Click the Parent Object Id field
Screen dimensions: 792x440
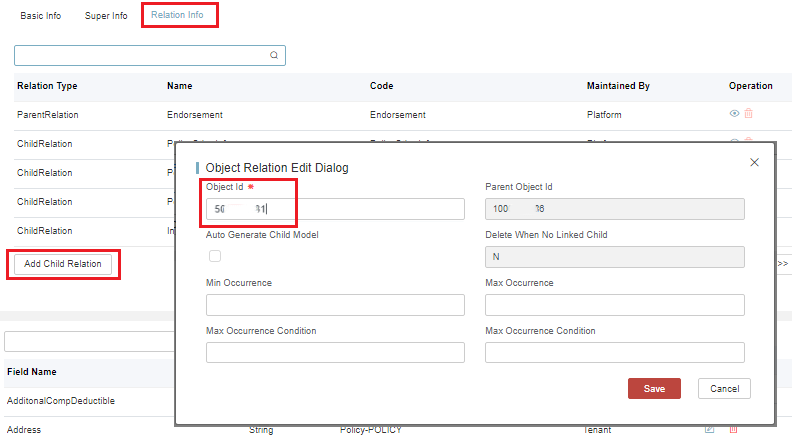[x=614, y=209]
